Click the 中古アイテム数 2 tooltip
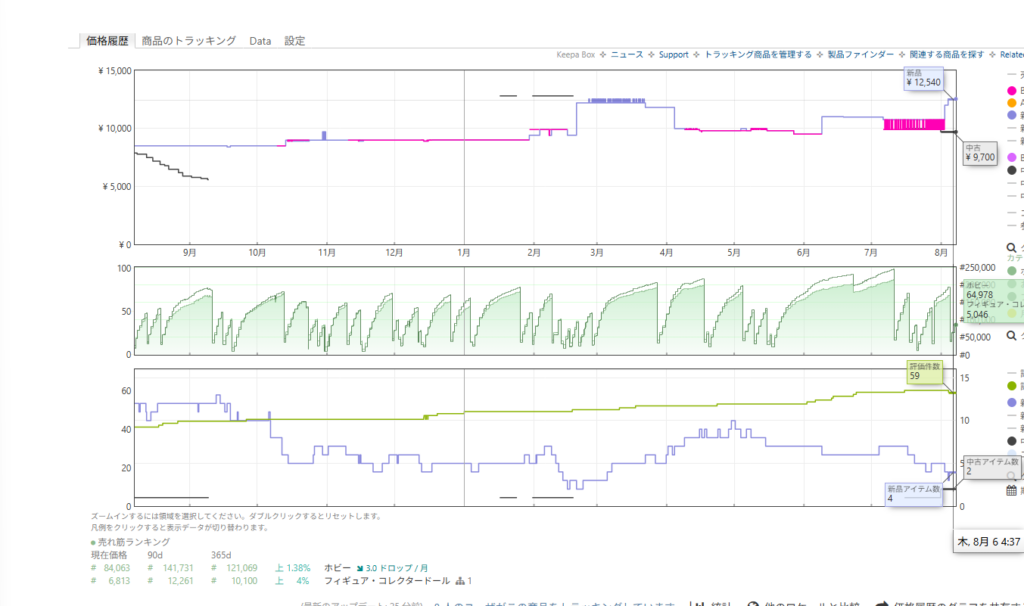 pyautogui.click(x=992, y=466)
